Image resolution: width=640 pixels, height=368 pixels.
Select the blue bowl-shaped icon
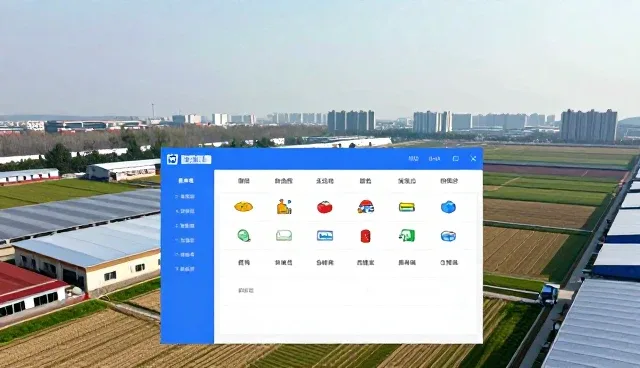coord(448,236)
